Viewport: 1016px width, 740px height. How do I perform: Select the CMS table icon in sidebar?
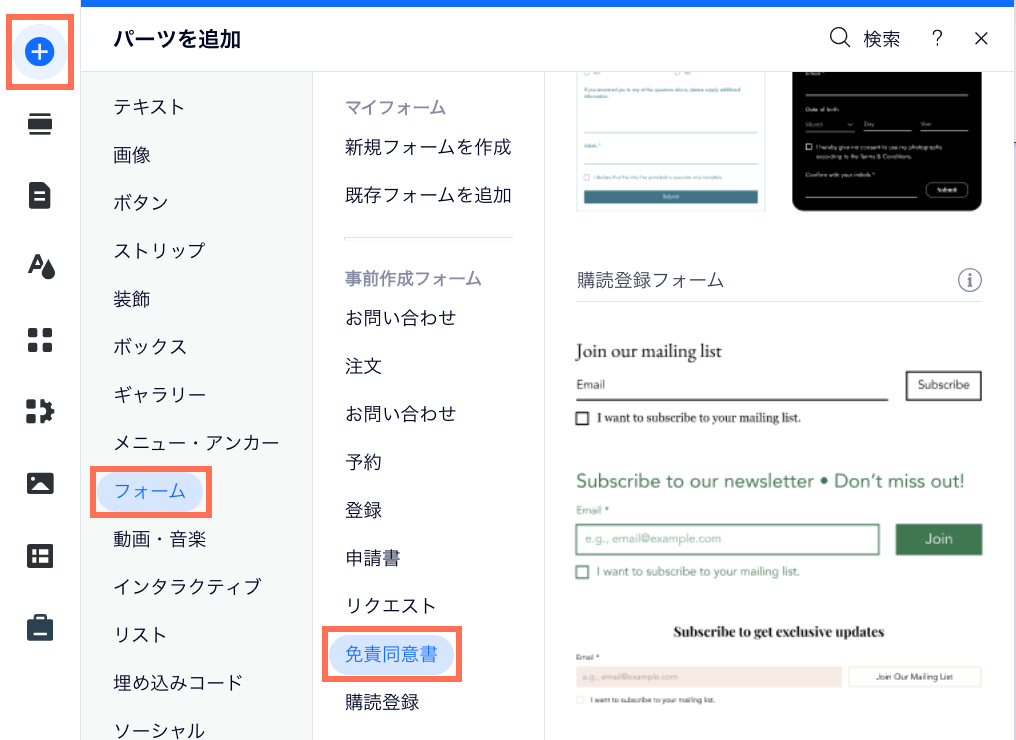point(39,555)
